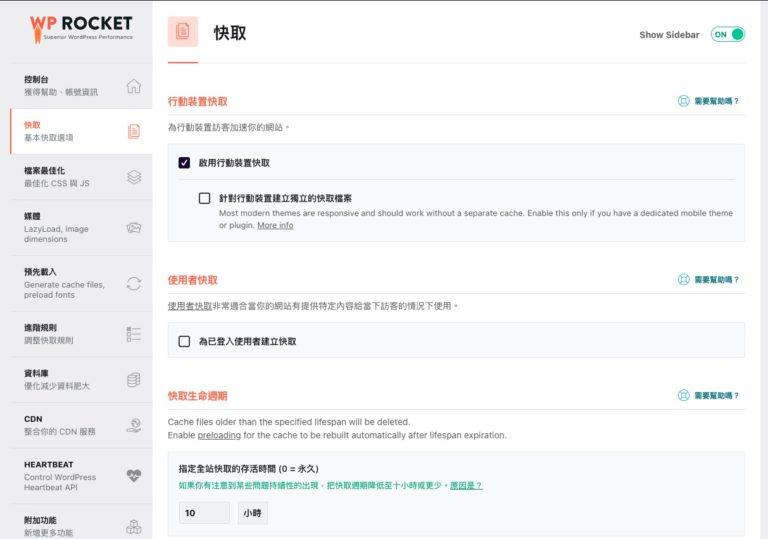Open the CDN hand-globe icon

pyautogui.click(x=133, y=426)
